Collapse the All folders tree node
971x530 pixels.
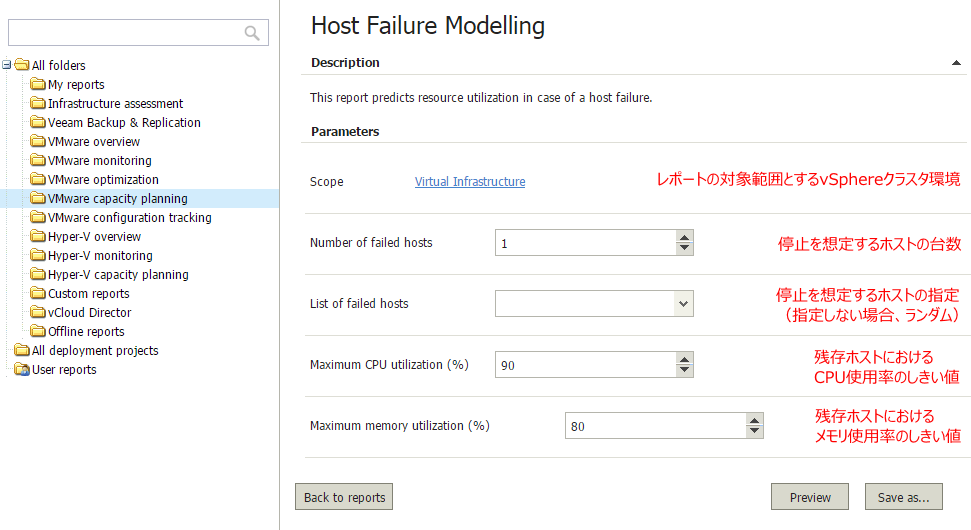point(6,64)
